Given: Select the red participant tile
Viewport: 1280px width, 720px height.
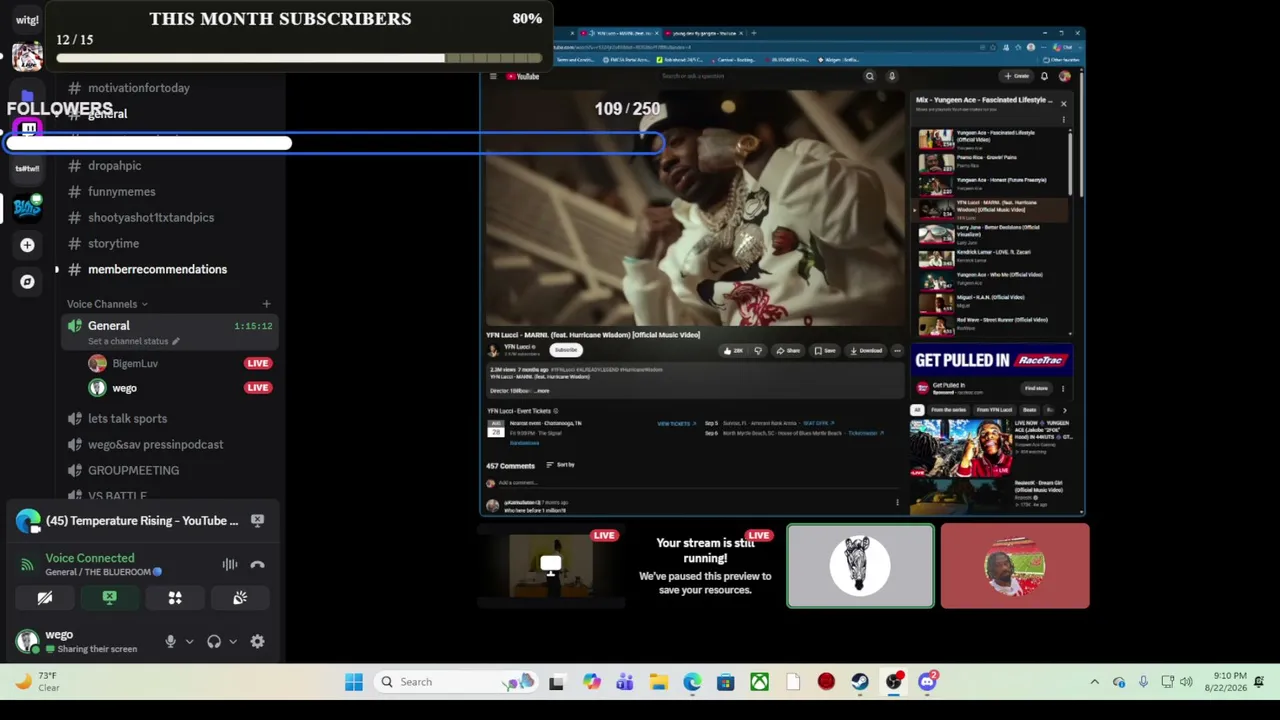Looking at the screenshot, I should [1015, 566].
